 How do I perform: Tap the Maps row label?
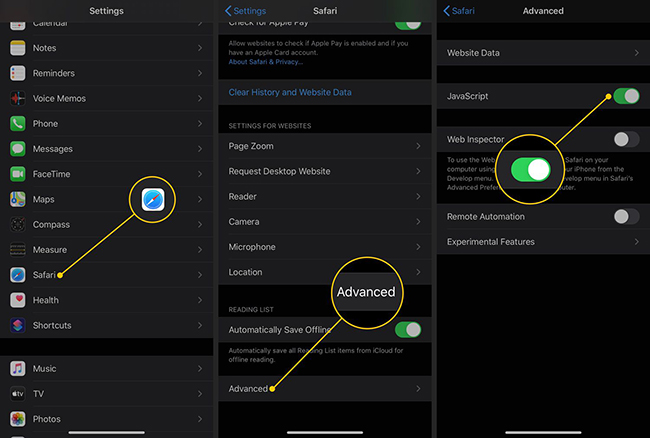tap(44, 199)
